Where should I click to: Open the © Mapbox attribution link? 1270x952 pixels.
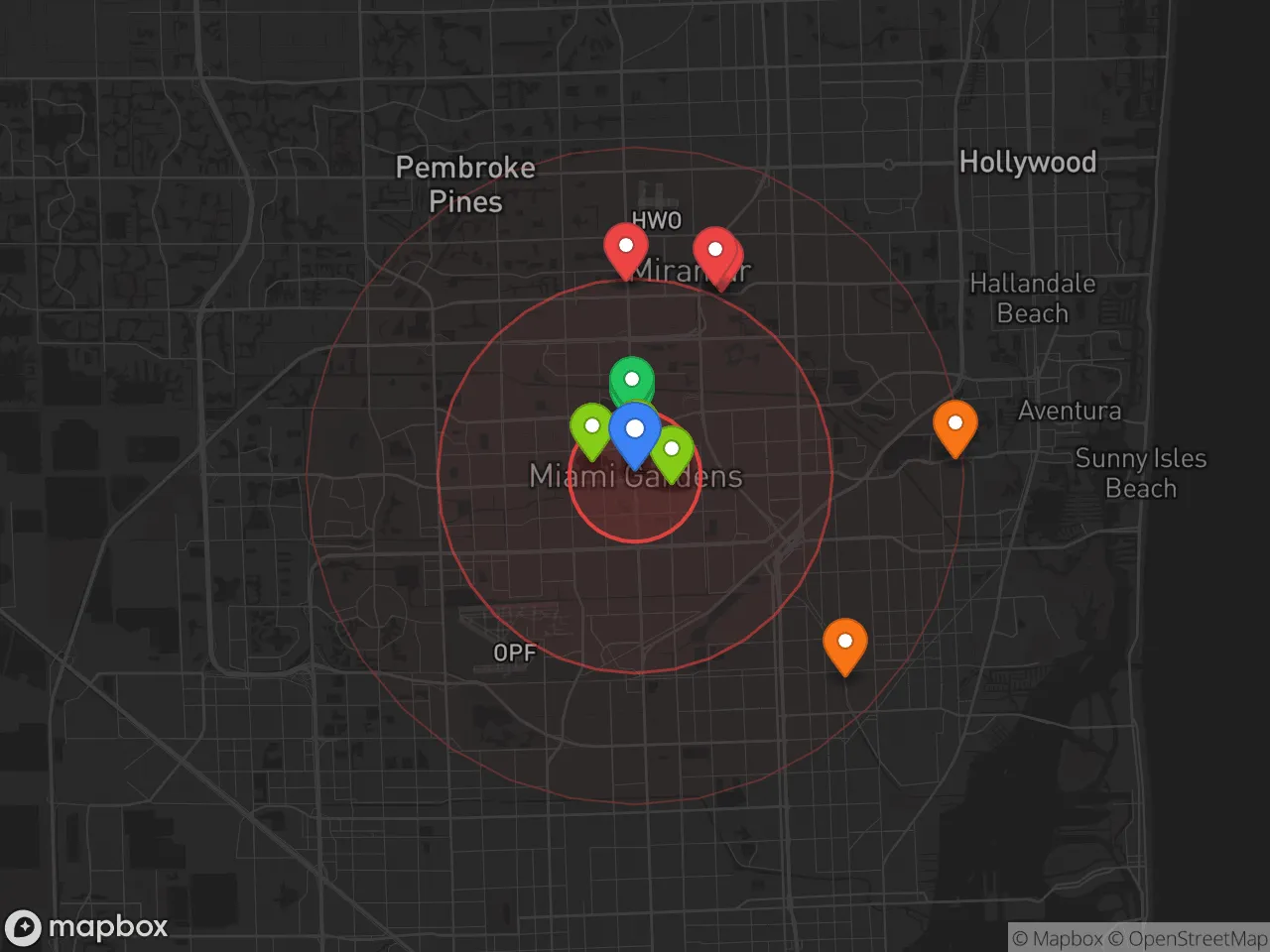tap(1057, 938)
